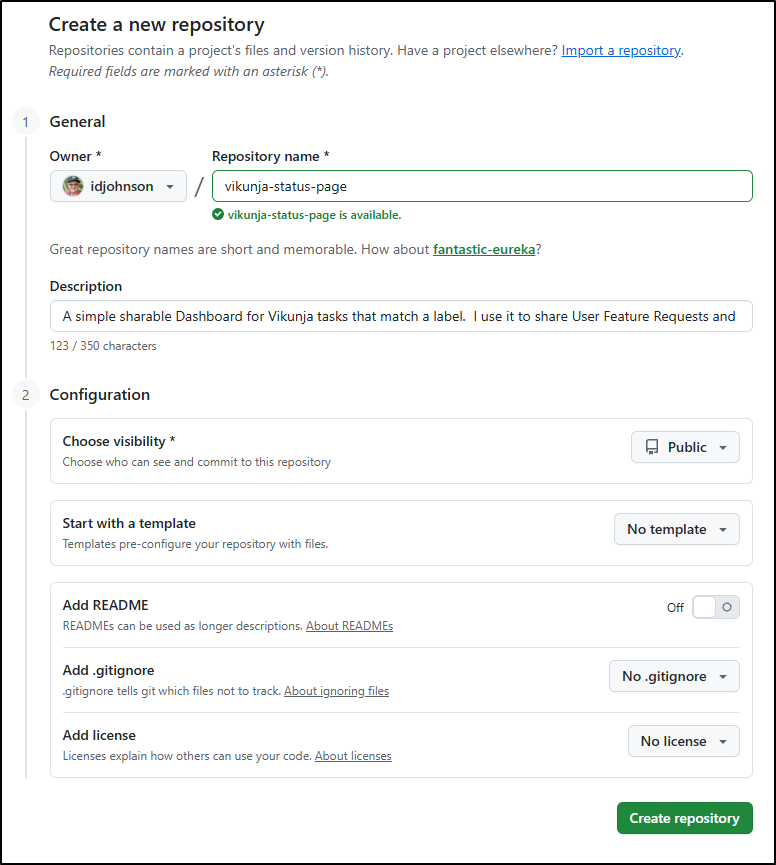Click into the Description text field
Image resolution: width=776 pixels, height=865 pixels.
click(x=400, y=316)
